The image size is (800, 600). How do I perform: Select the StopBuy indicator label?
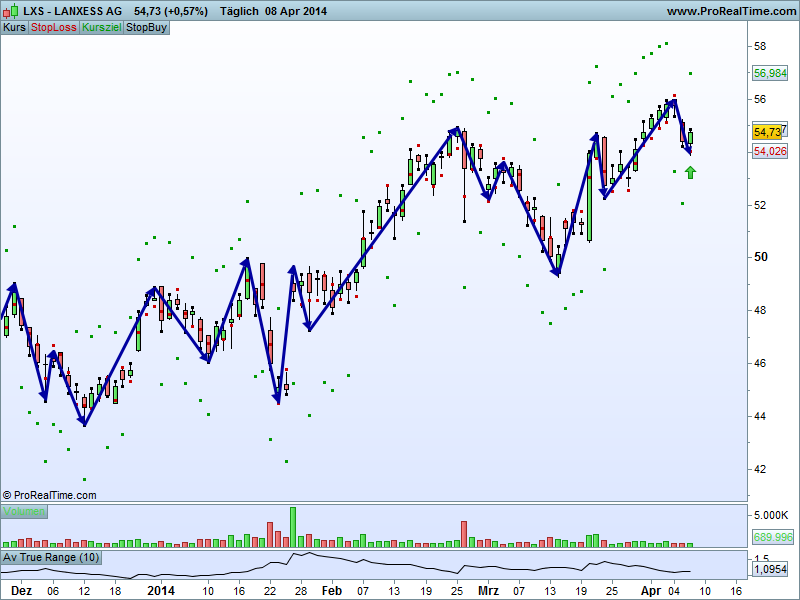[x=146, y=28]
